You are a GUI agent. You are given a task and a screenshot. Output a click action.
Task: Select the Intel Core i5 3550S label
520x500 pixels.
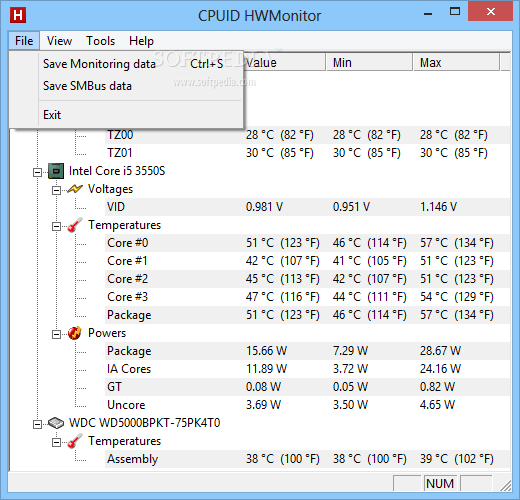(117, 171)
